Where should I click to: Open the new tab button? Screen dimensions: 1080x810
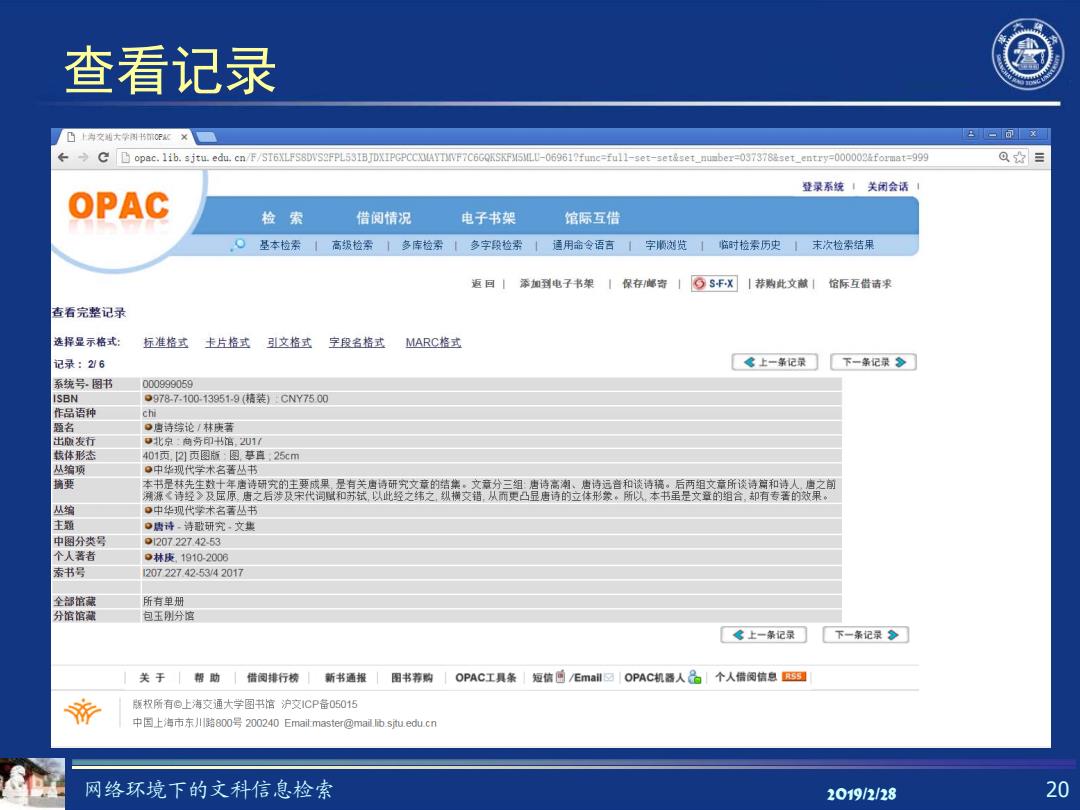pyautogui.click(x=206, y=136)
